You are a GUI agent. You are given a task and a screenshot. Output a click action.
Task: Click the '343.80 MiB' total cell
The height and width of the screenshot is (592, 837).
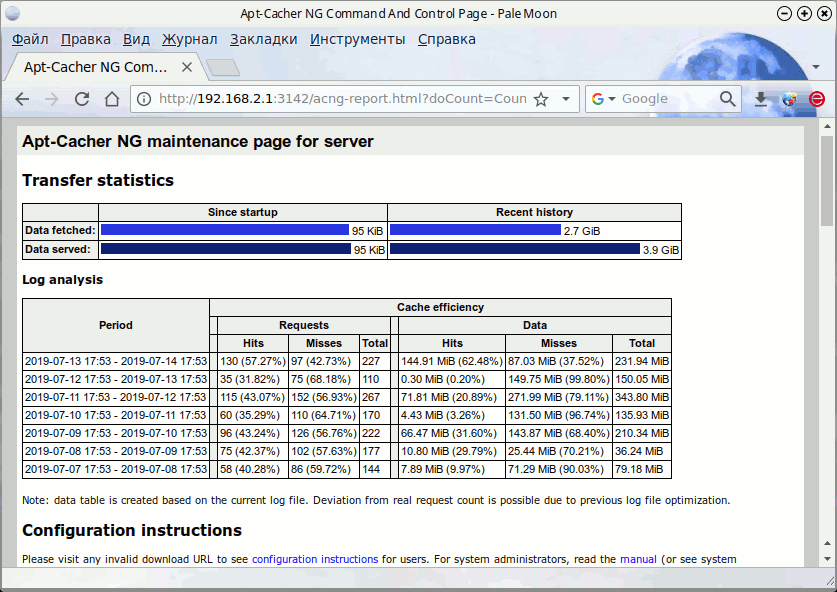click(642, 397)
